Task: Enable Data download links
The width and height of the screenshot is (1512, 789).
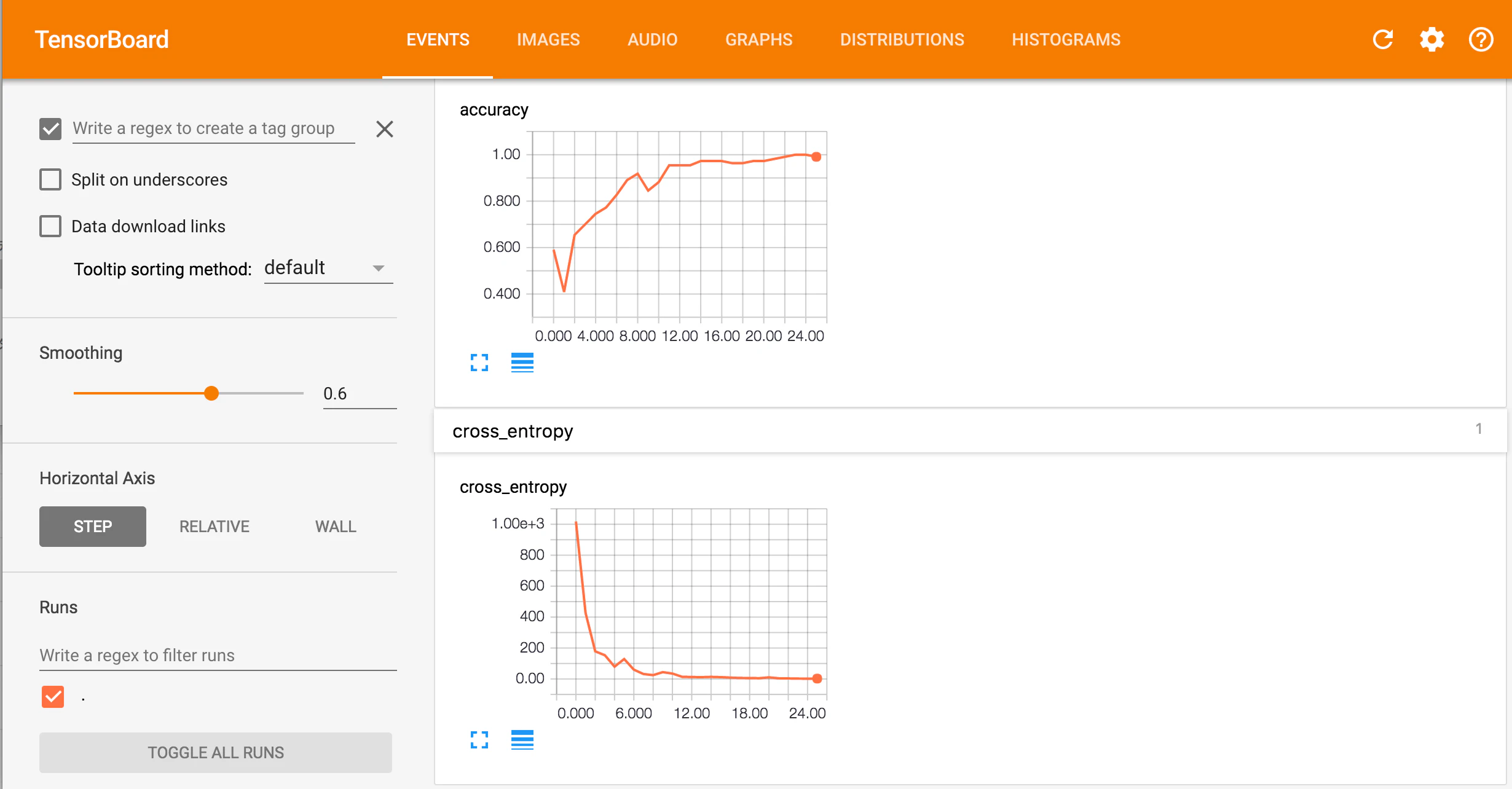Action: [50, 226]
